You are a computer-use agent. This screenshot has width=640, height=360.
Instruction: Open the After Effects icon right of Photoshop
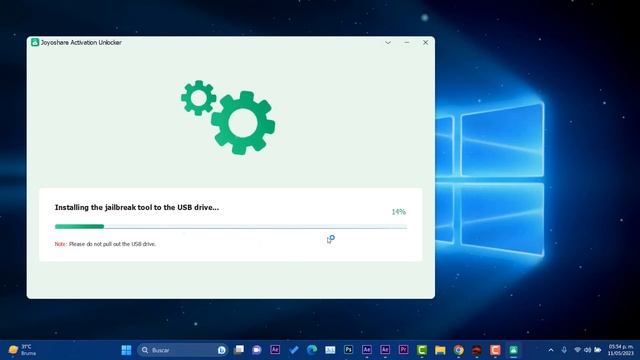tap(367, 350)
